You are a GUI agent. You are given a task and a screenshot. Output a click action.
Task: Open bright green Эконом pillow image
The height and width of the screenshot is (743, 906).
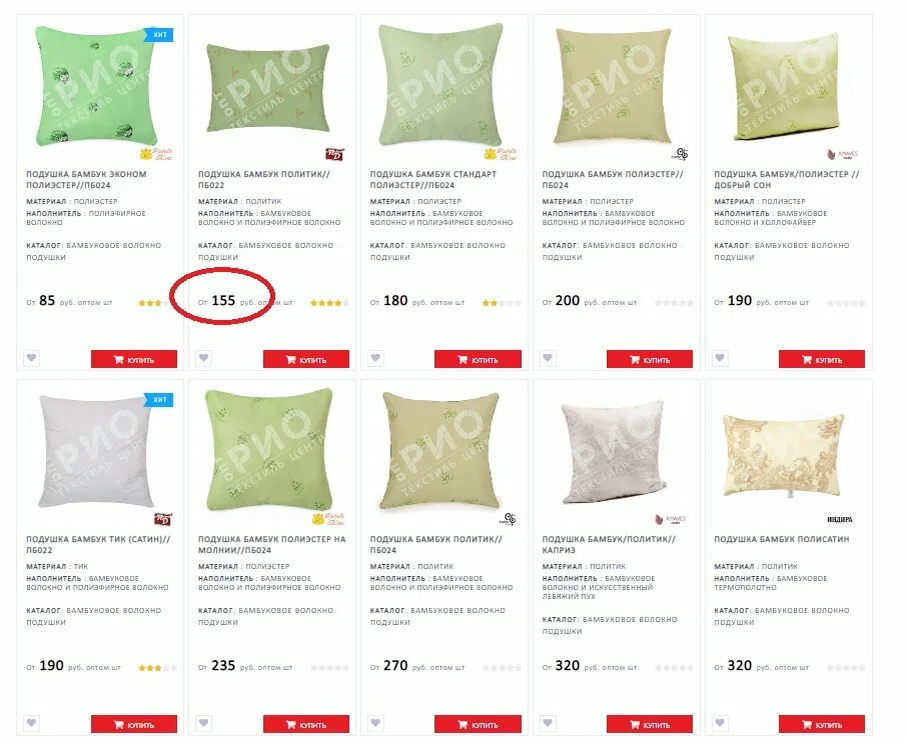click(x=97, y=87)
